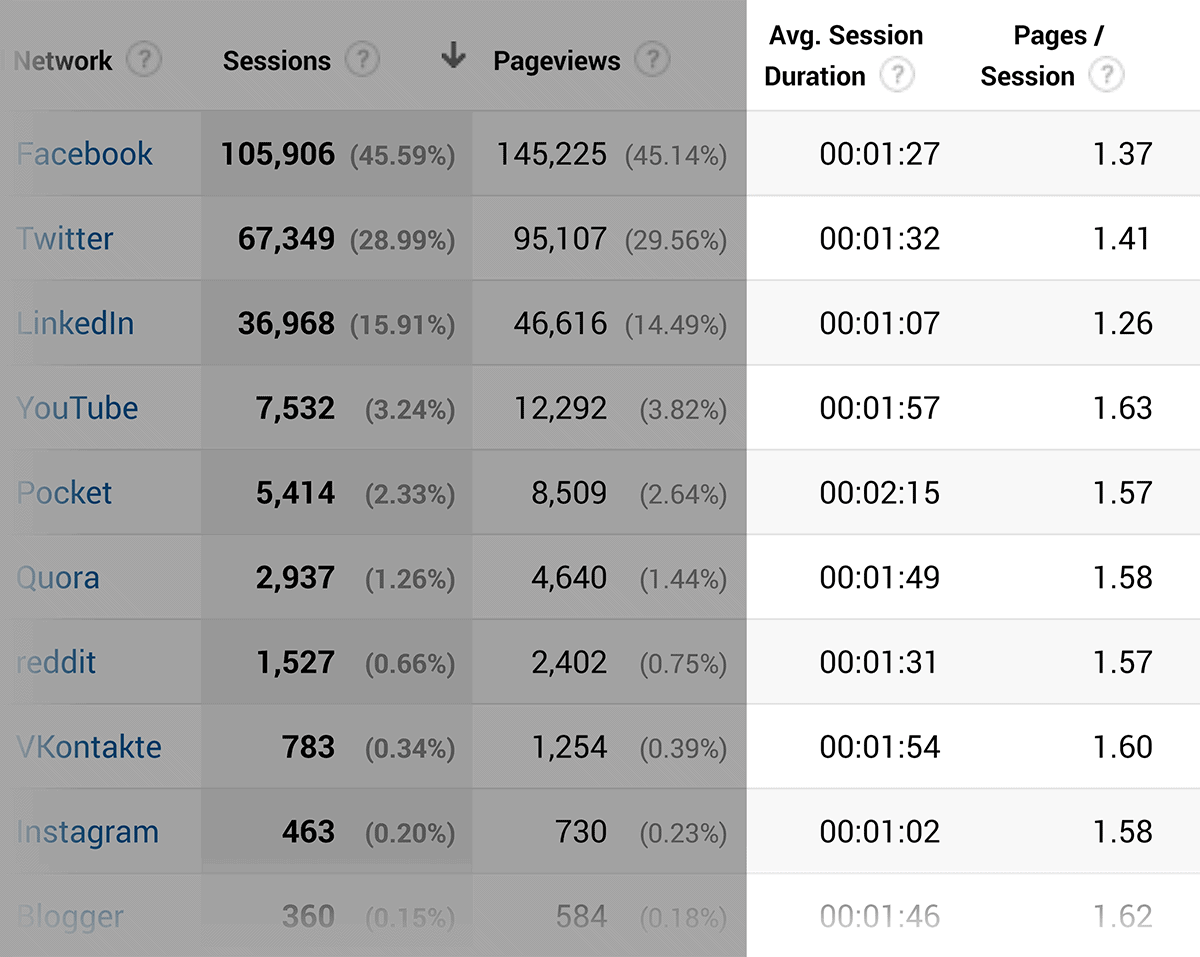Select Quora sessions value 2,937
The image size is (1200, 957).
point(295,578)
